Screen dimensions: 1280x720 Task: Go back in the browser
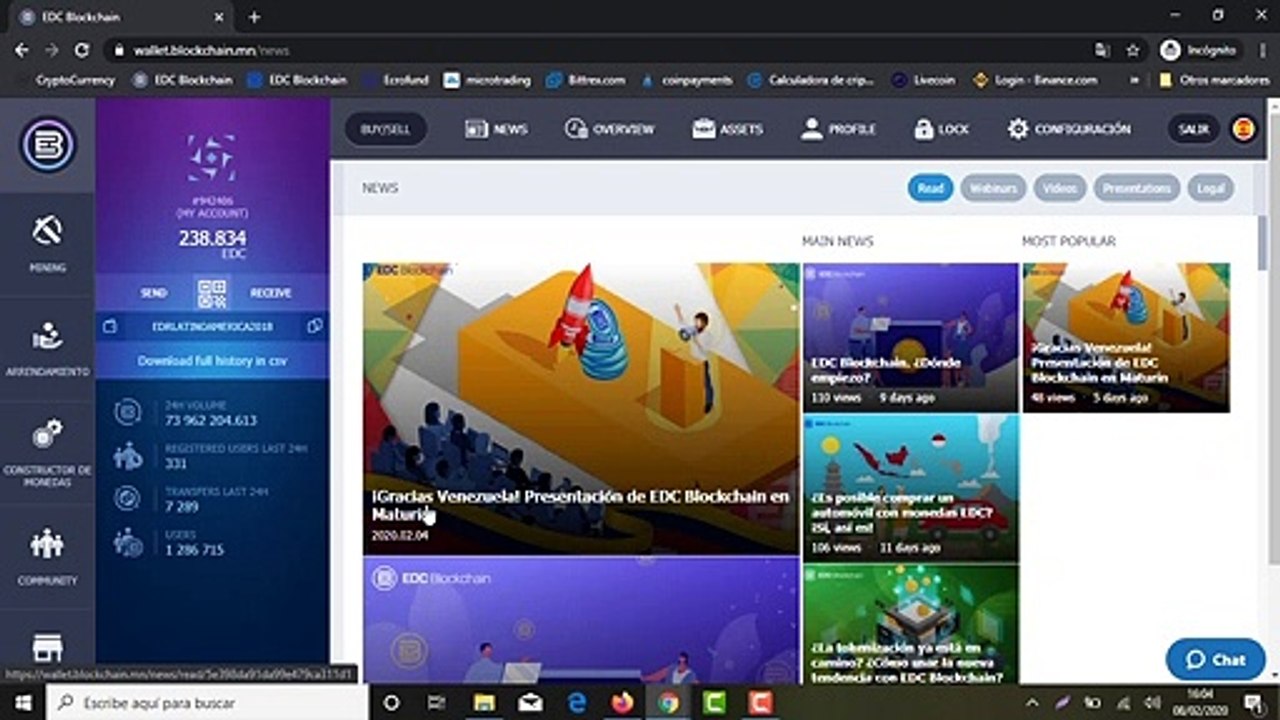21,50
